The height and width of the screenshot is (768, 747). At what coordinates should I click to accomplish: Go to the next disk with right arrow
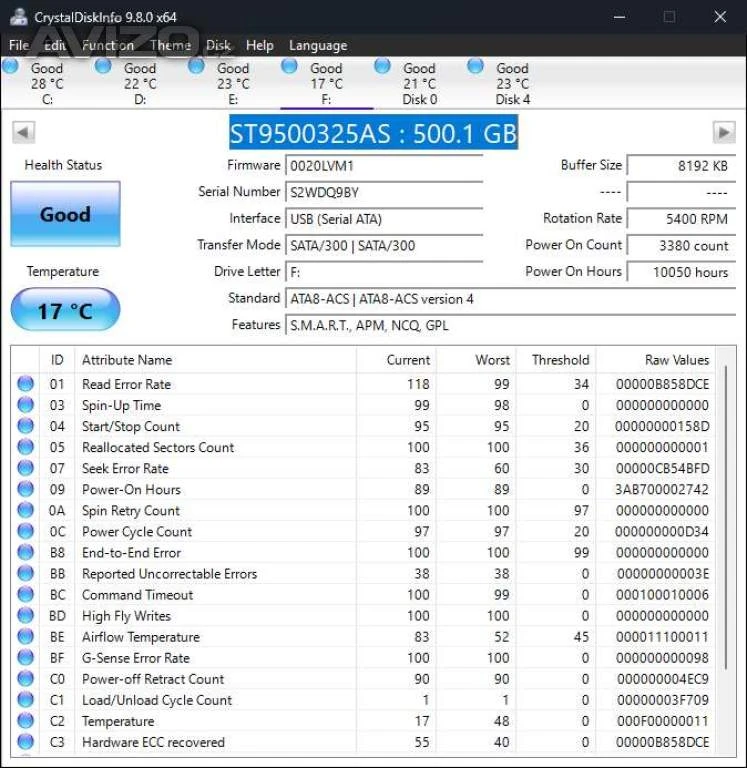723,132
